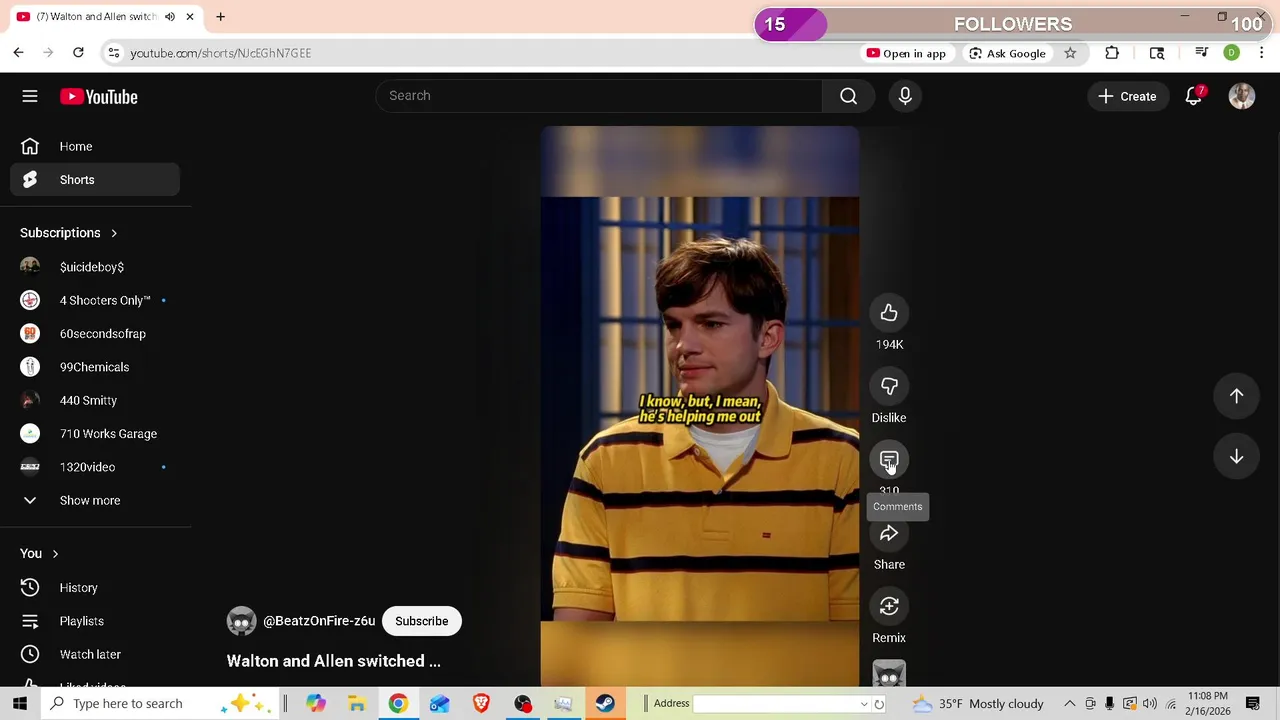Open taskbar Address dropdown arrow
1280x720 pixels.
coord(864,704)
